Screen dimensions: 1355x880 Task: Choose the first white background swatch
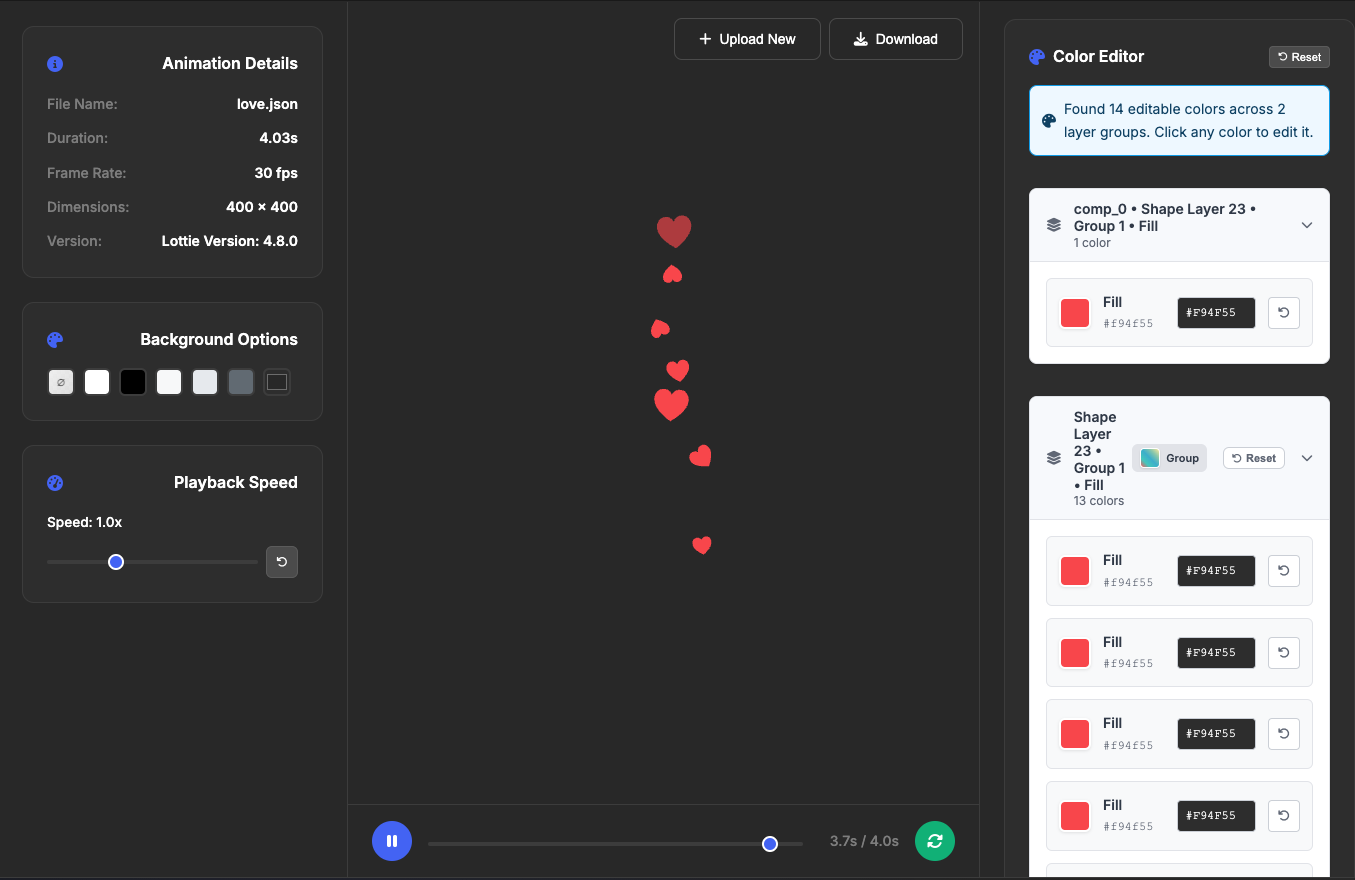(97, 382)
